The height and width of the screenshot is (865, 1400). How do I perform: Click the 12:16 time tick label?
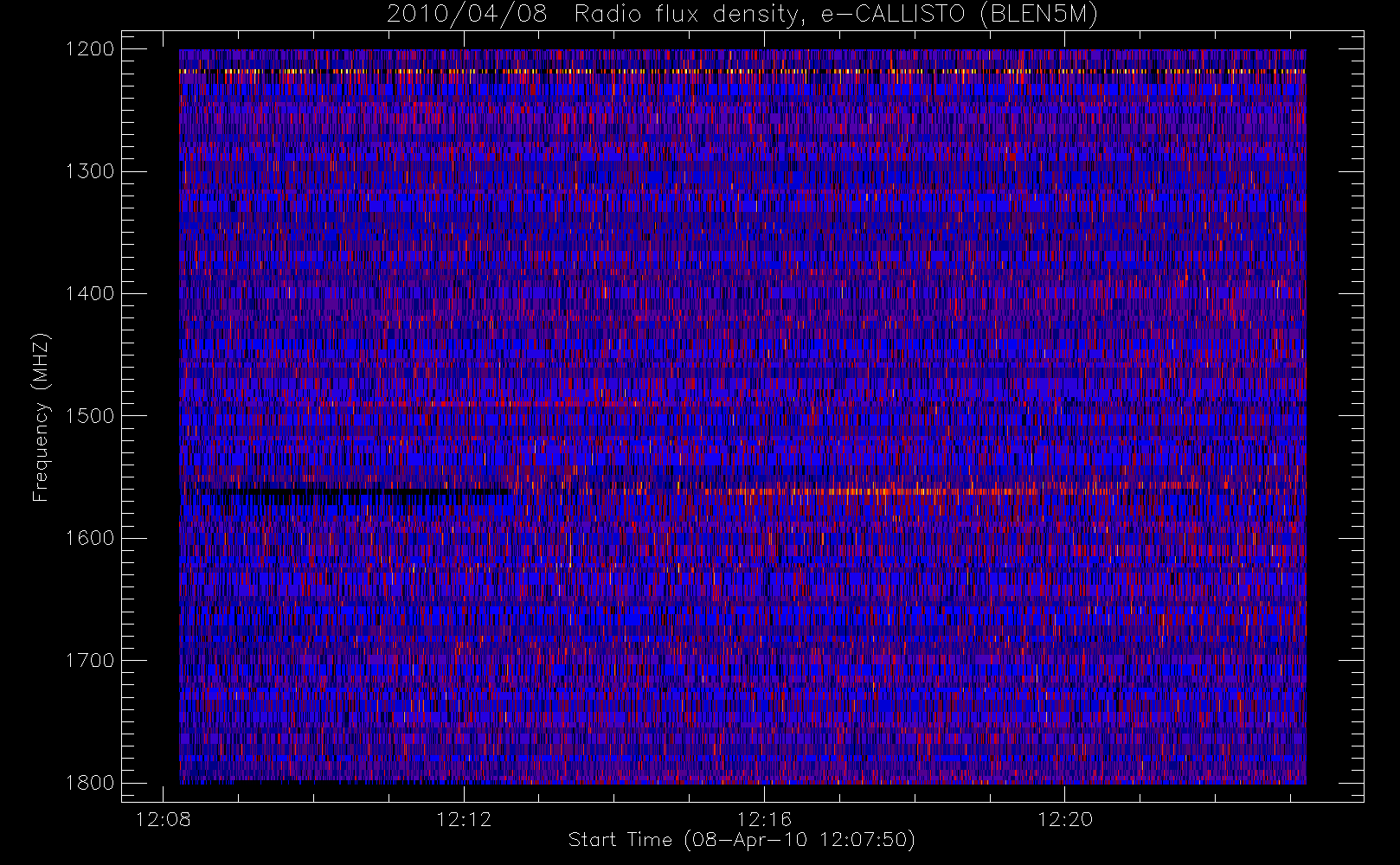coord(764,819)
